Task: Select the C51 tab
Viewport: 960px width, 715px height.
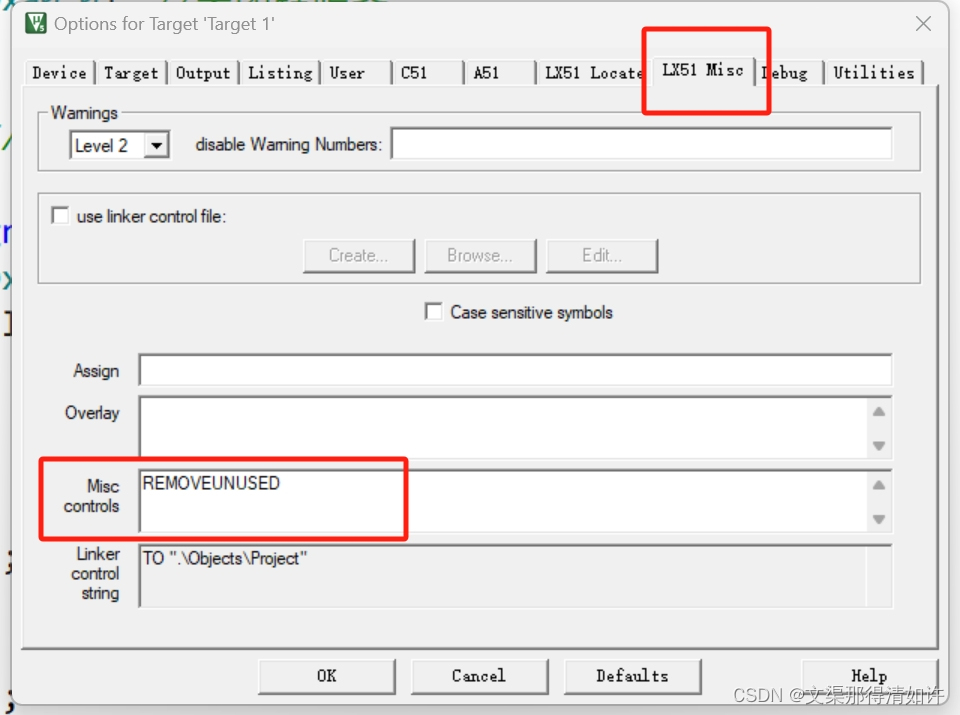Action: [429, 73]
